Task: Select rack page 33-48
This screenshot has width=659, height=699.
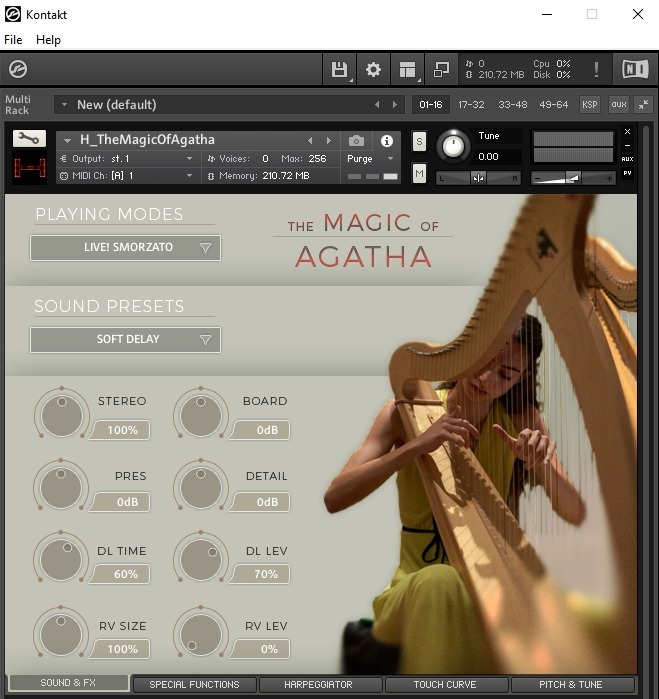Action: click(513, 105)
